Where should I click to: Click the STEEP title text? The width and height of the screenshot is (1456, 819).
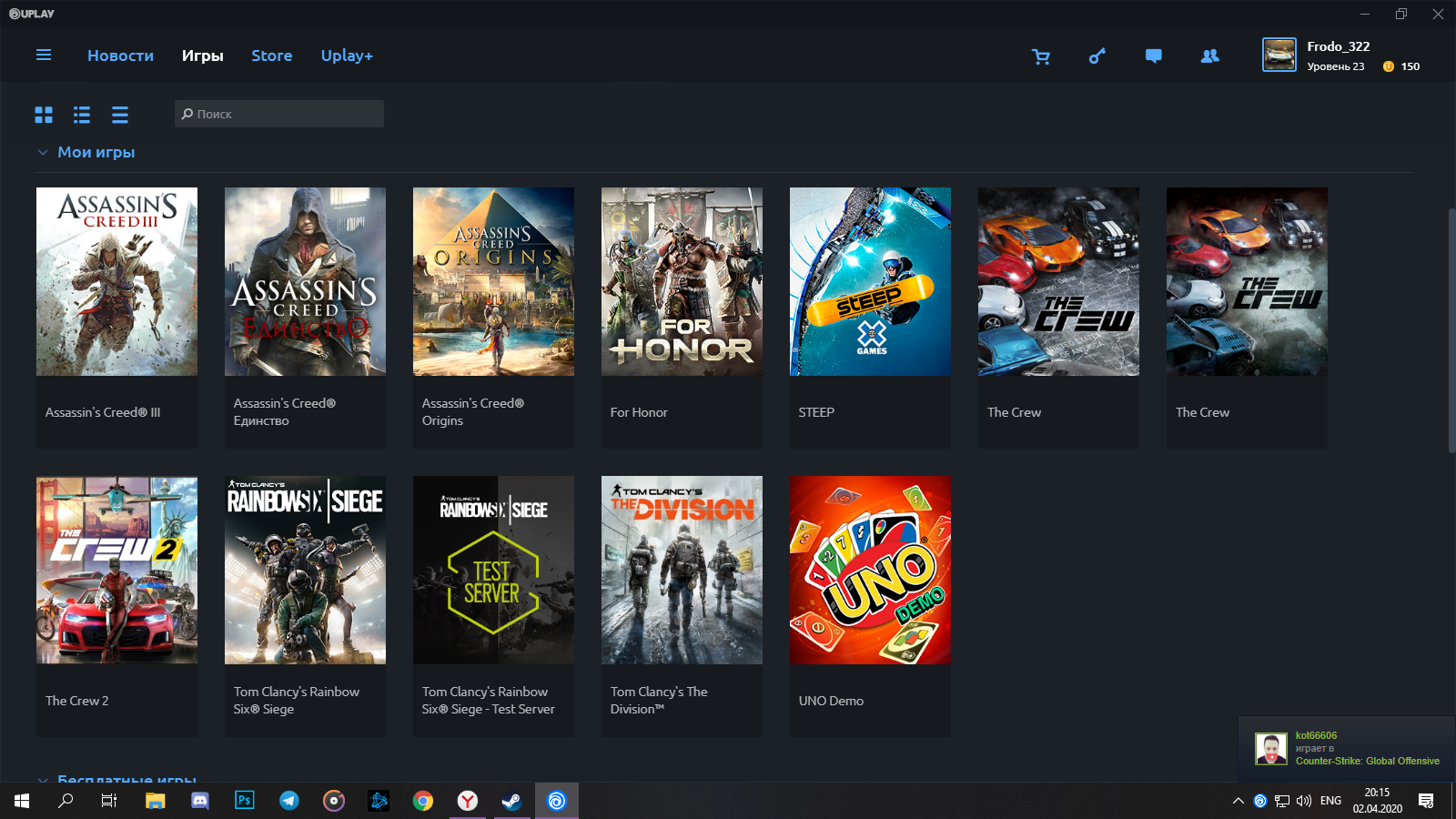[x=816, y=412]
